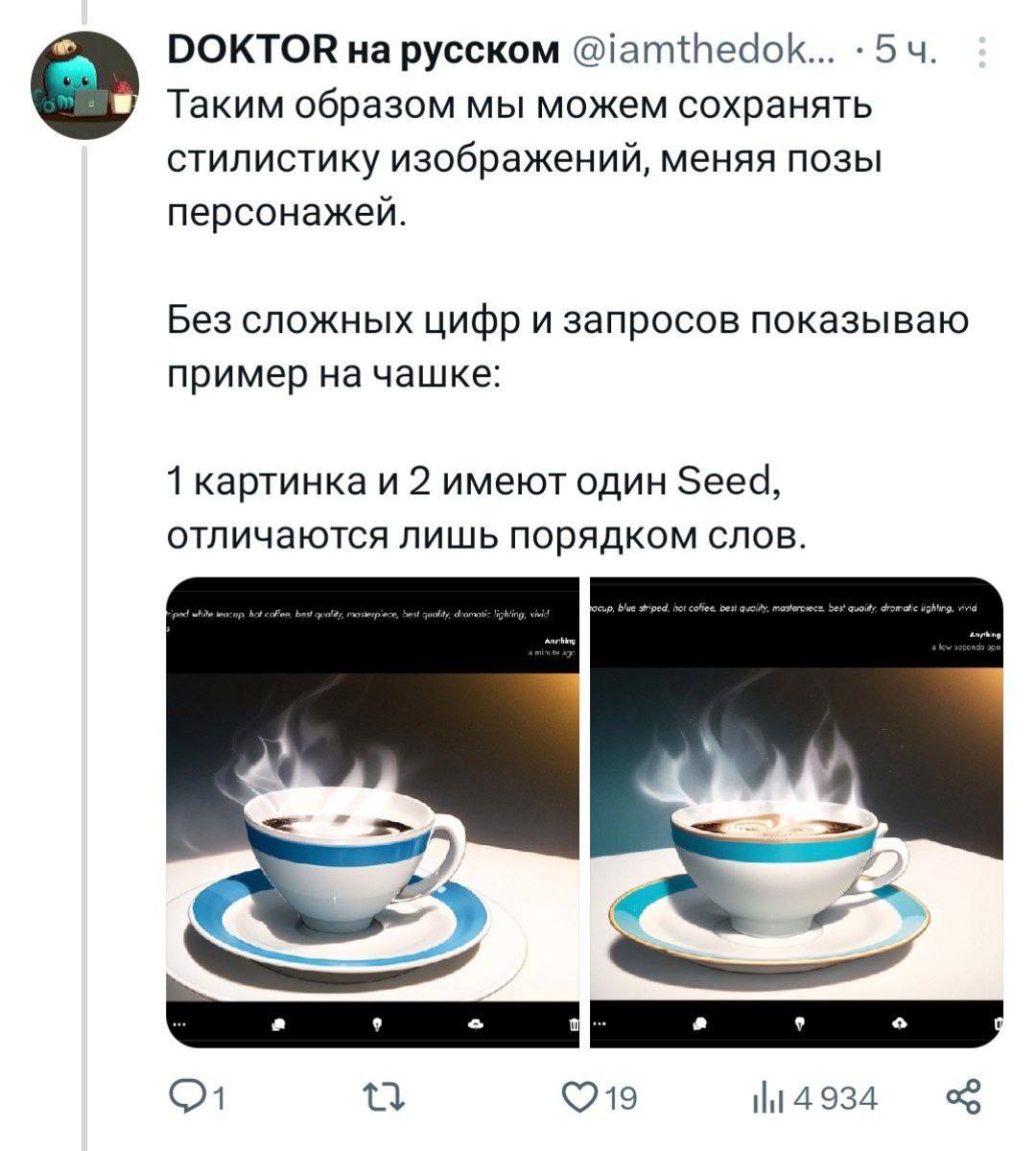Screen dimensions: 1036x1151
Task: Click the ellipsis icon in right image
Action: tap(600, 1022)
